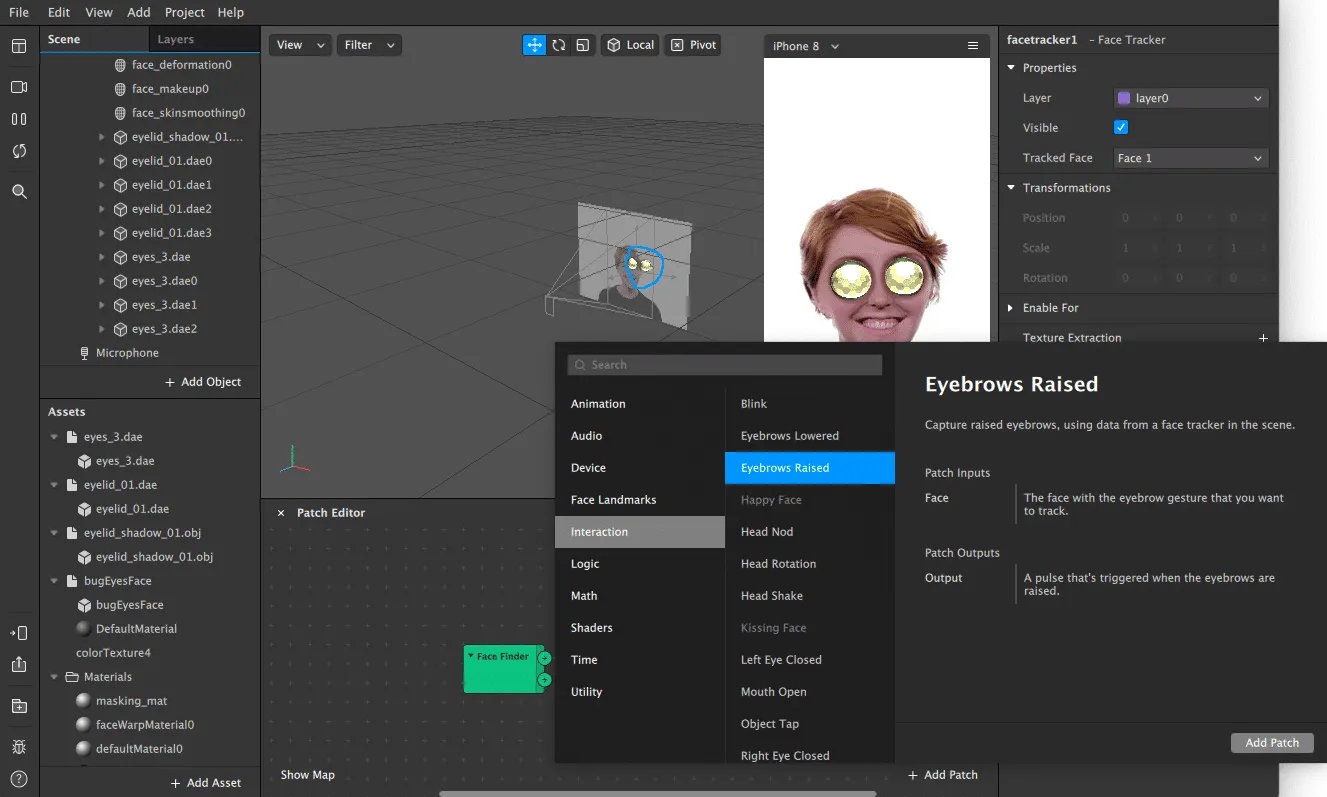This screenshot has height=797, width=1327.
Task: Select the scale manipulator tool
Action: tap(583, 45)
